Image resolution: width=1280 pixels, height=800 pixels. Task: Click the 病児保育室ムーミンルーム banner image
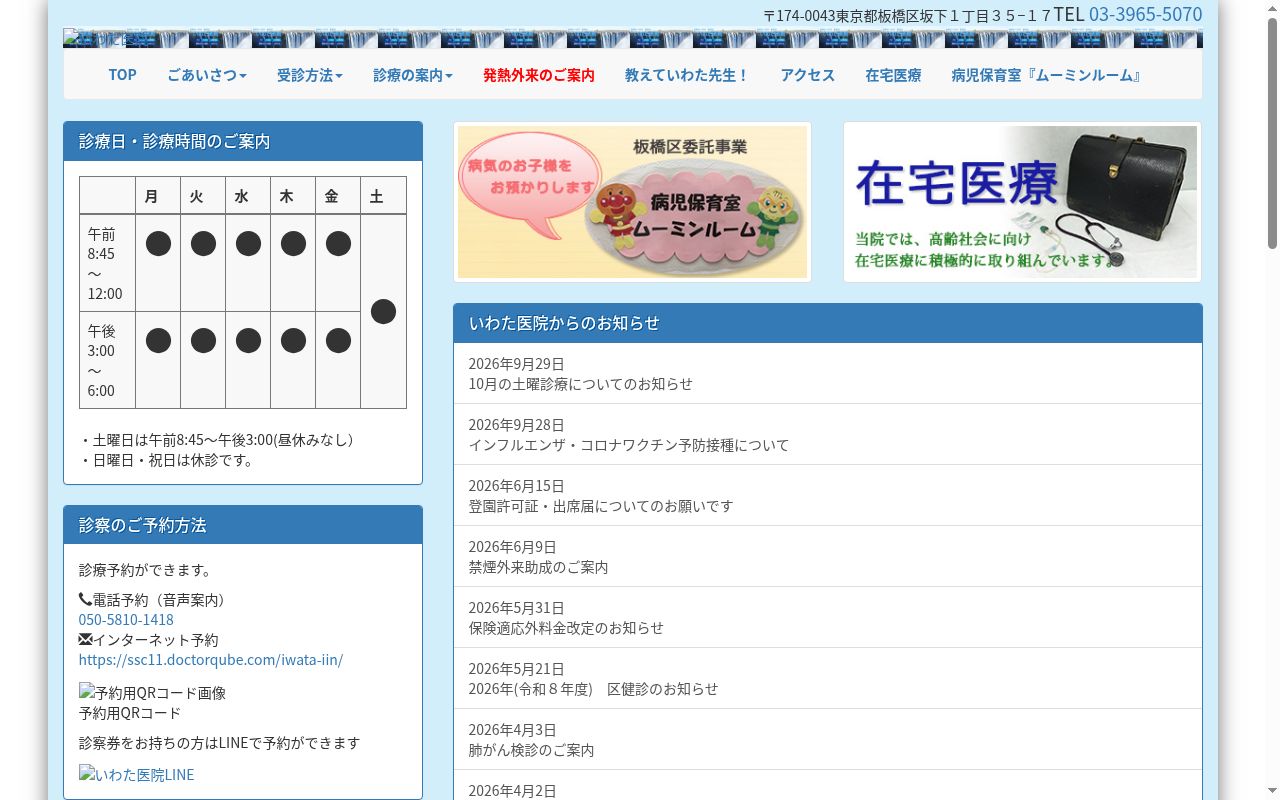(632, 202)
